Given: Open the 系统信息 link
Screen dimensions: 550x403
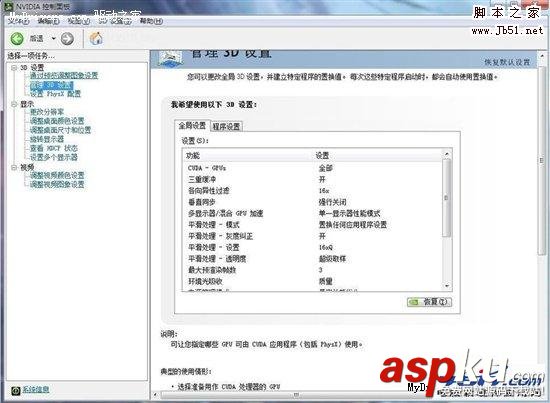Looking at the screenshot, I should (x=35, y=389).
